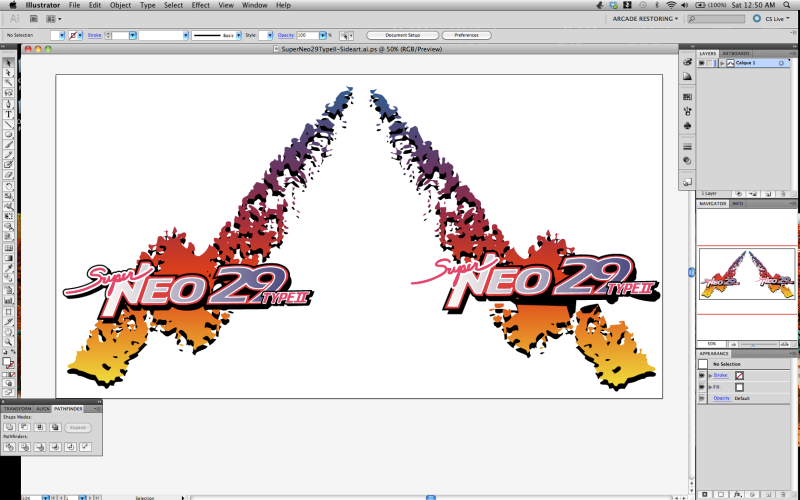Click the Minus Front shape mode icon
800x500 pixels.
pyautogui.click(x=24, y=427)
